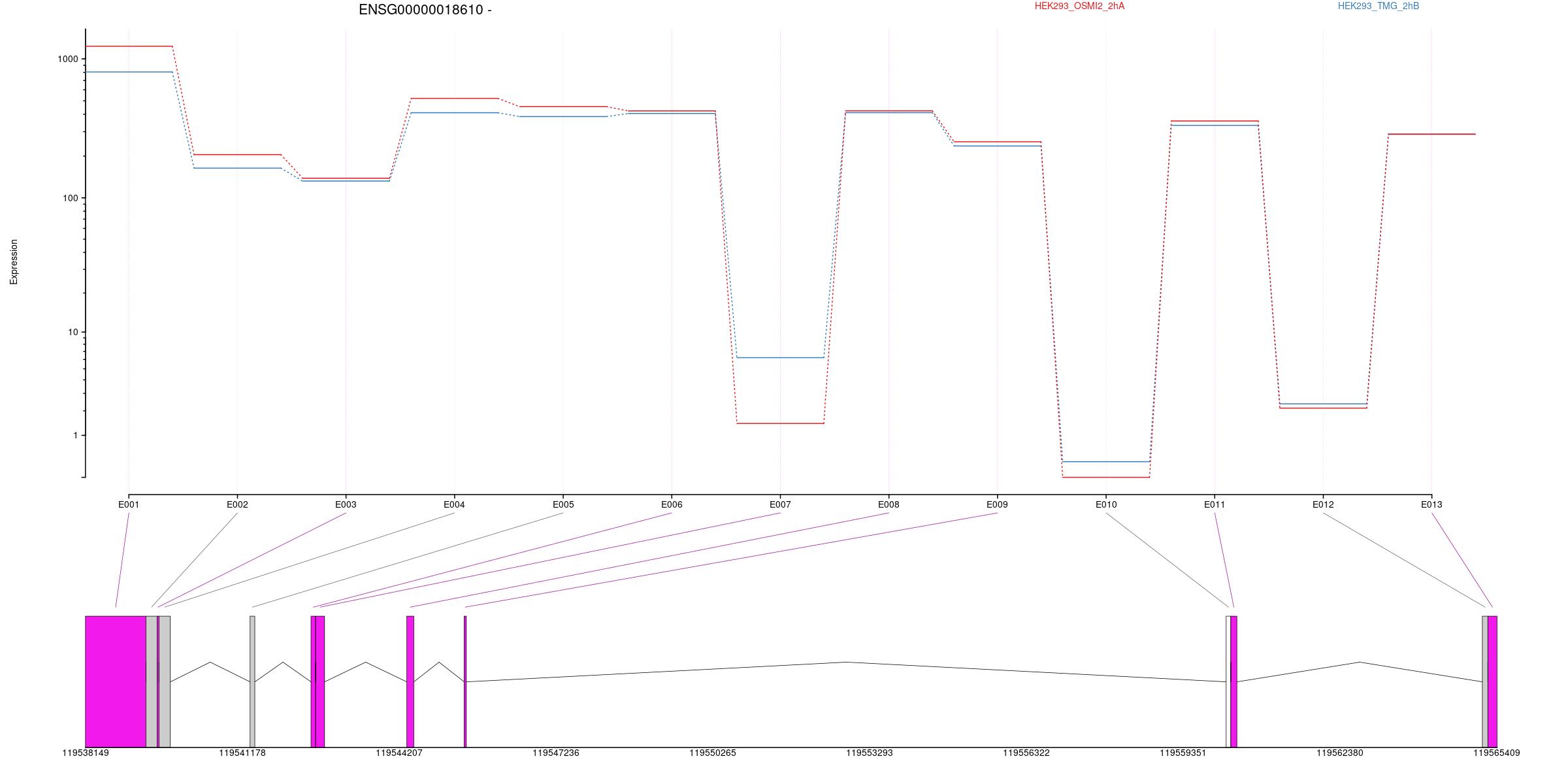Click the 1000 y-axis tick label
Viewport: 1568px width, 784px height.
[68, 59]
